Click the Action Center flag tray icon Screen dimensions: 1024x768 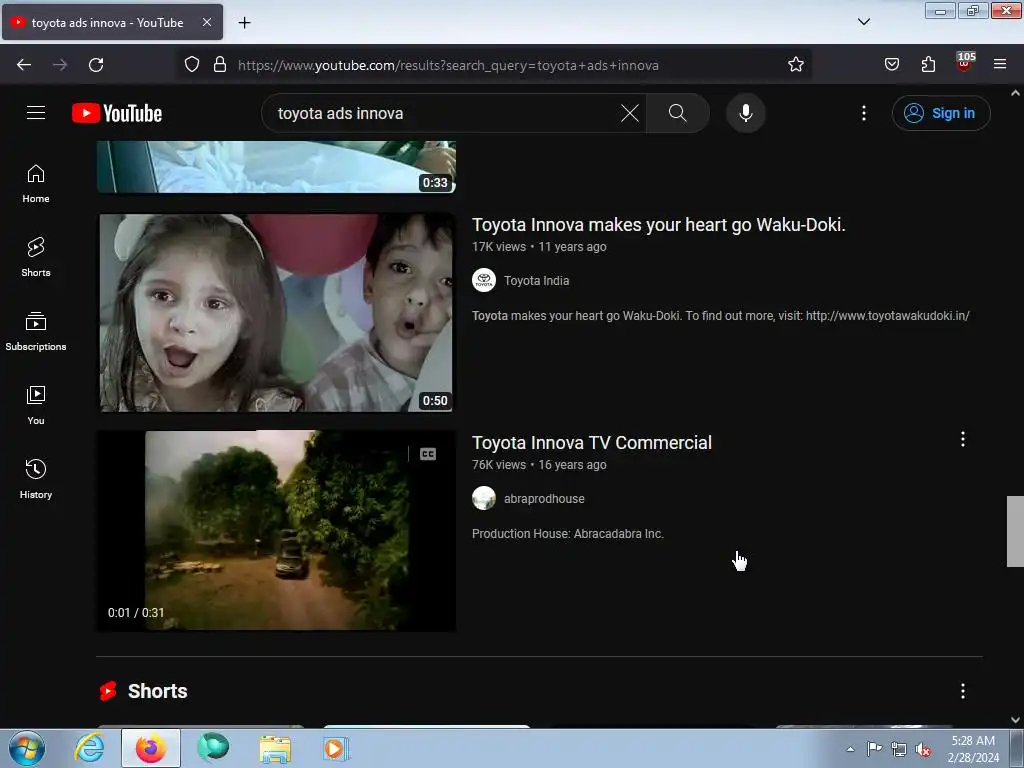(x=874, y=748)
